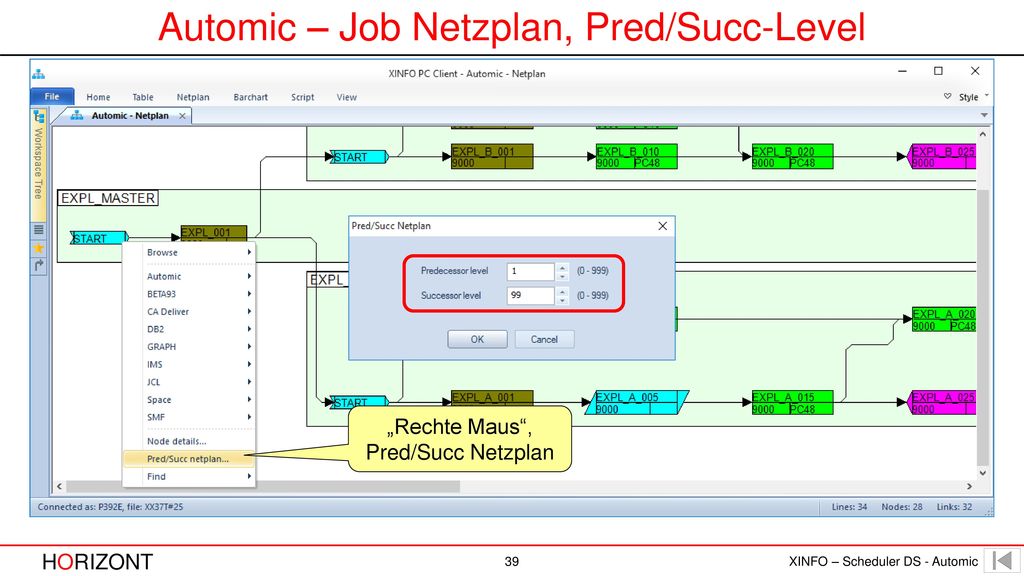Click the Predecessor level input field
Screen dimensions: 1024x576
530,271
